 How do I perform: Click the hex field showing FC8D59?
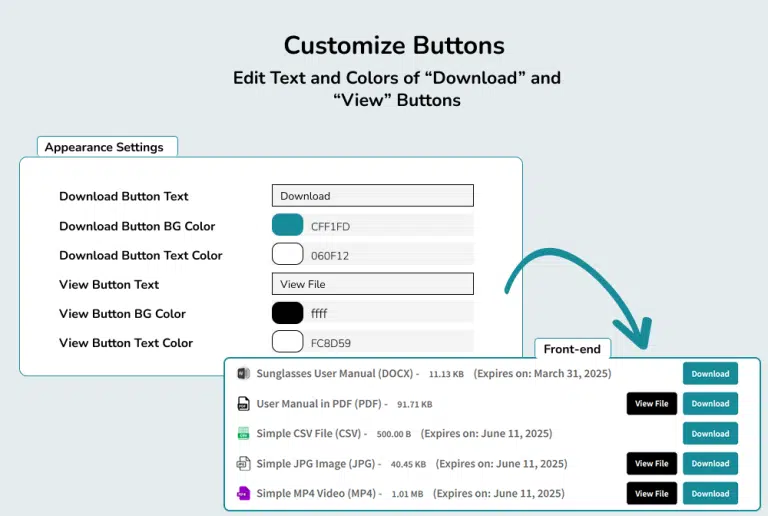point(388,343)
